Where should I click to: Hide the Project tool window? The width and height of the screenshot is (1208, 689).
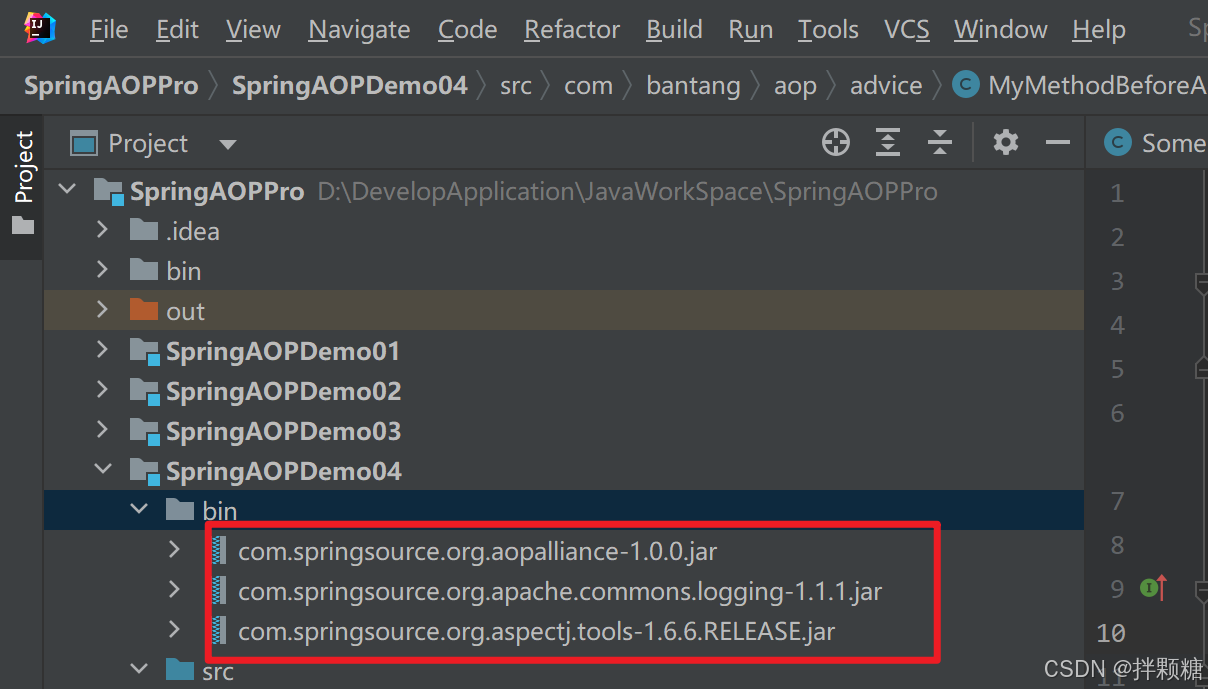(1058, 143)
